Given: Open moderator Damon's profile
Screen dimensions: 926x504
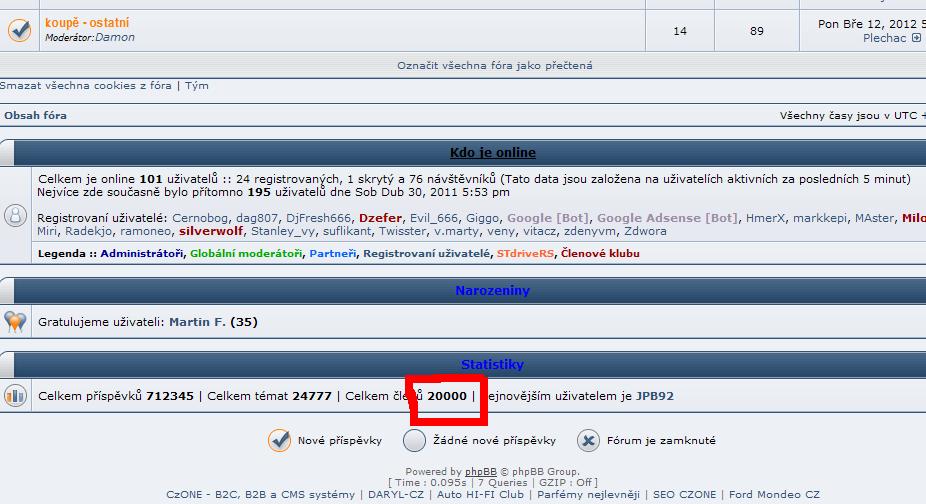Looking at the screenshot, I should (114, 37).
